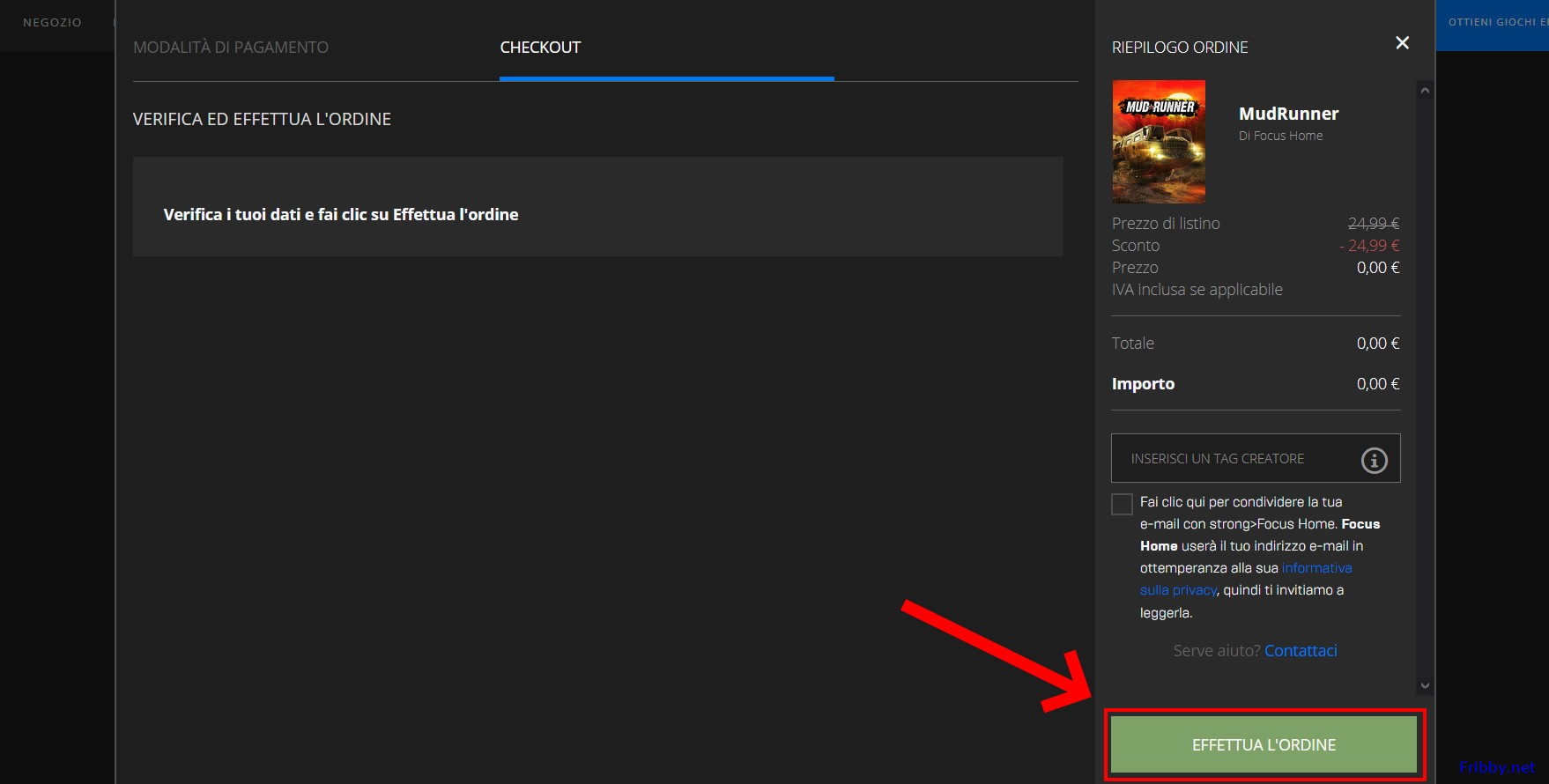This screenshot has height=784, width=1549.
Task: Open the informativa sulla privacy link
Action: [1316, 569]
